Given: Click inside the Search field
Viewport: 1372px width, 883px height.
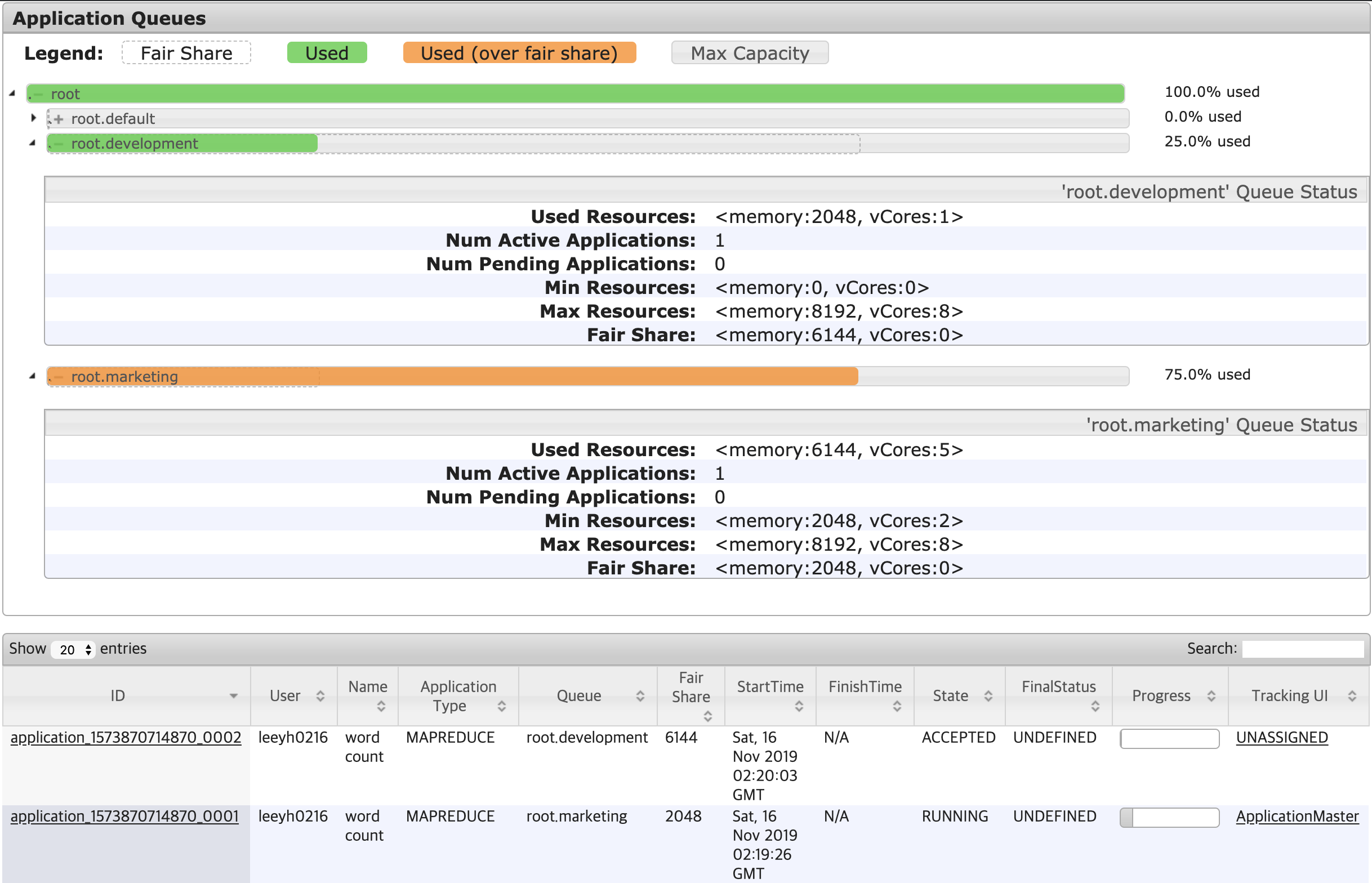Looking at the screenshot, I should [1302, 648].
